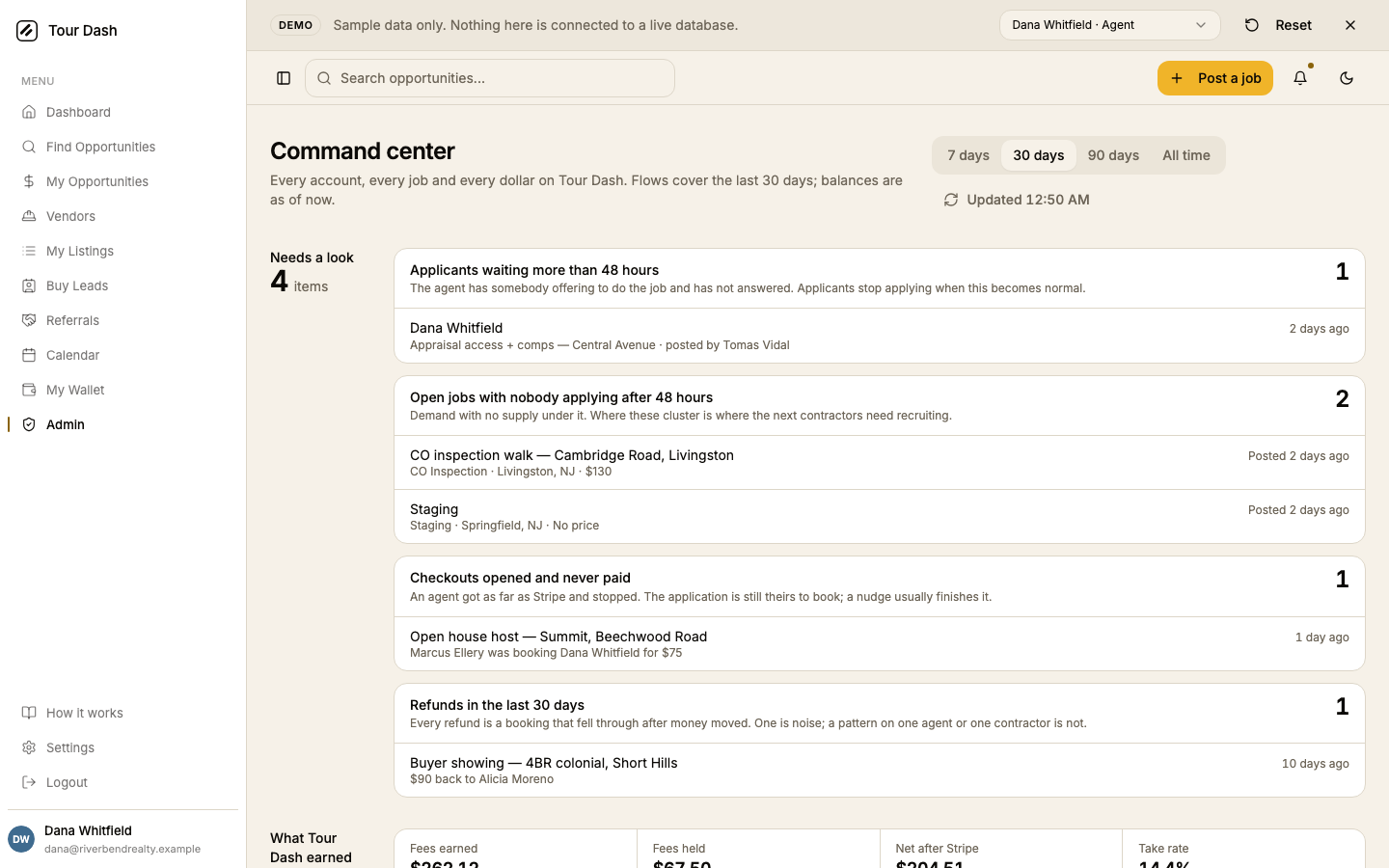Open Dashboard from the sidebar
This screenshot has width=1389, height=868.
(x=123, y=112)
